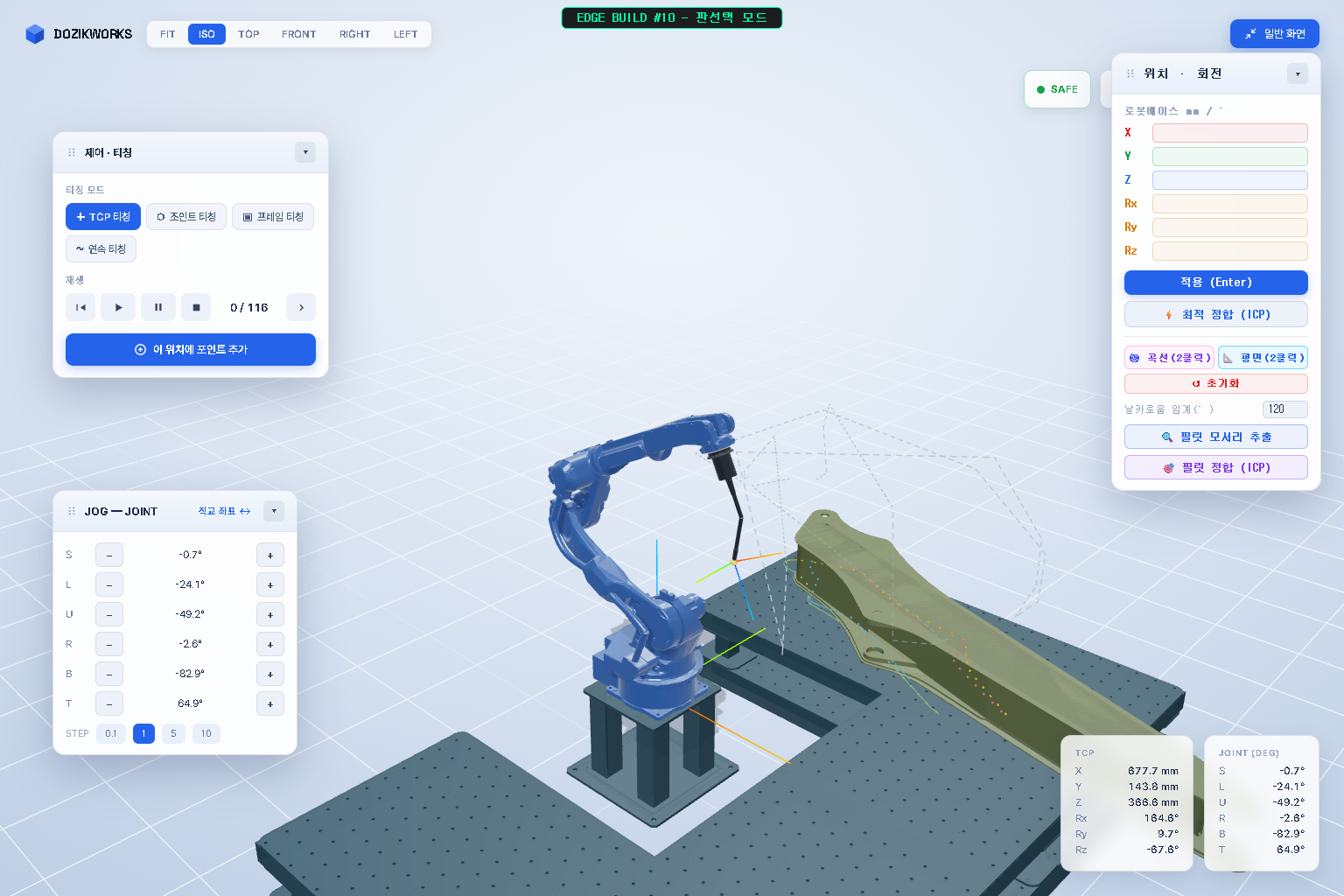Click the Y position input field
Screen dimensions: 1344x896
(1230, 157)
